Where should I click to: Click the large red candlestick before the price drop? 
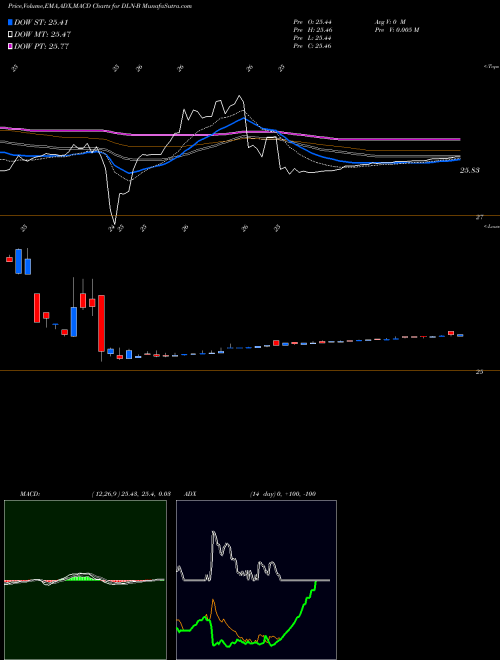point(101,323)
